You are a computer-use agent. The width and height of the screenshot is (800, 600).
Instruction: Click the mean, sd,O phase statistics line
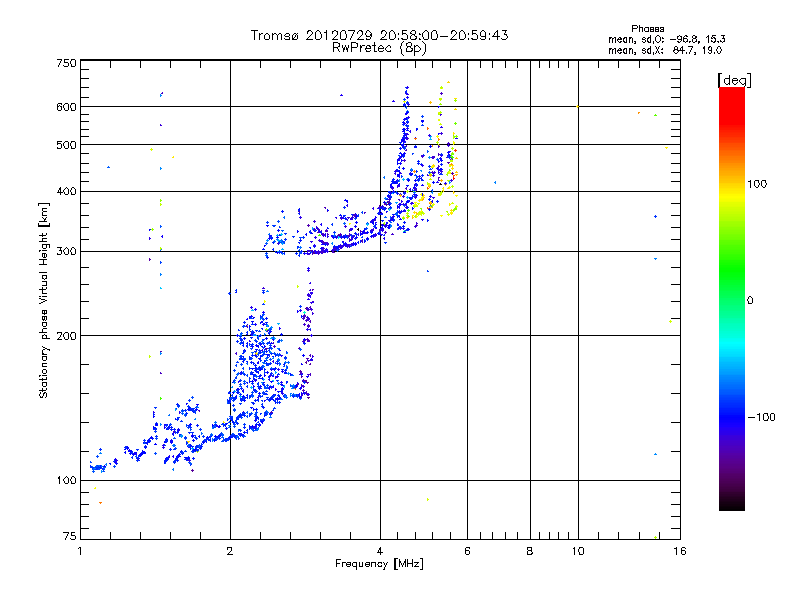click(666, 39)
